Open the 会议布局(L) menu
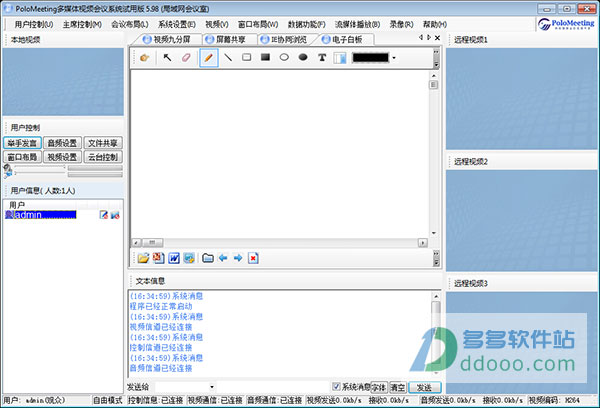Screen dimensions: 600x408 pos(130,24)
